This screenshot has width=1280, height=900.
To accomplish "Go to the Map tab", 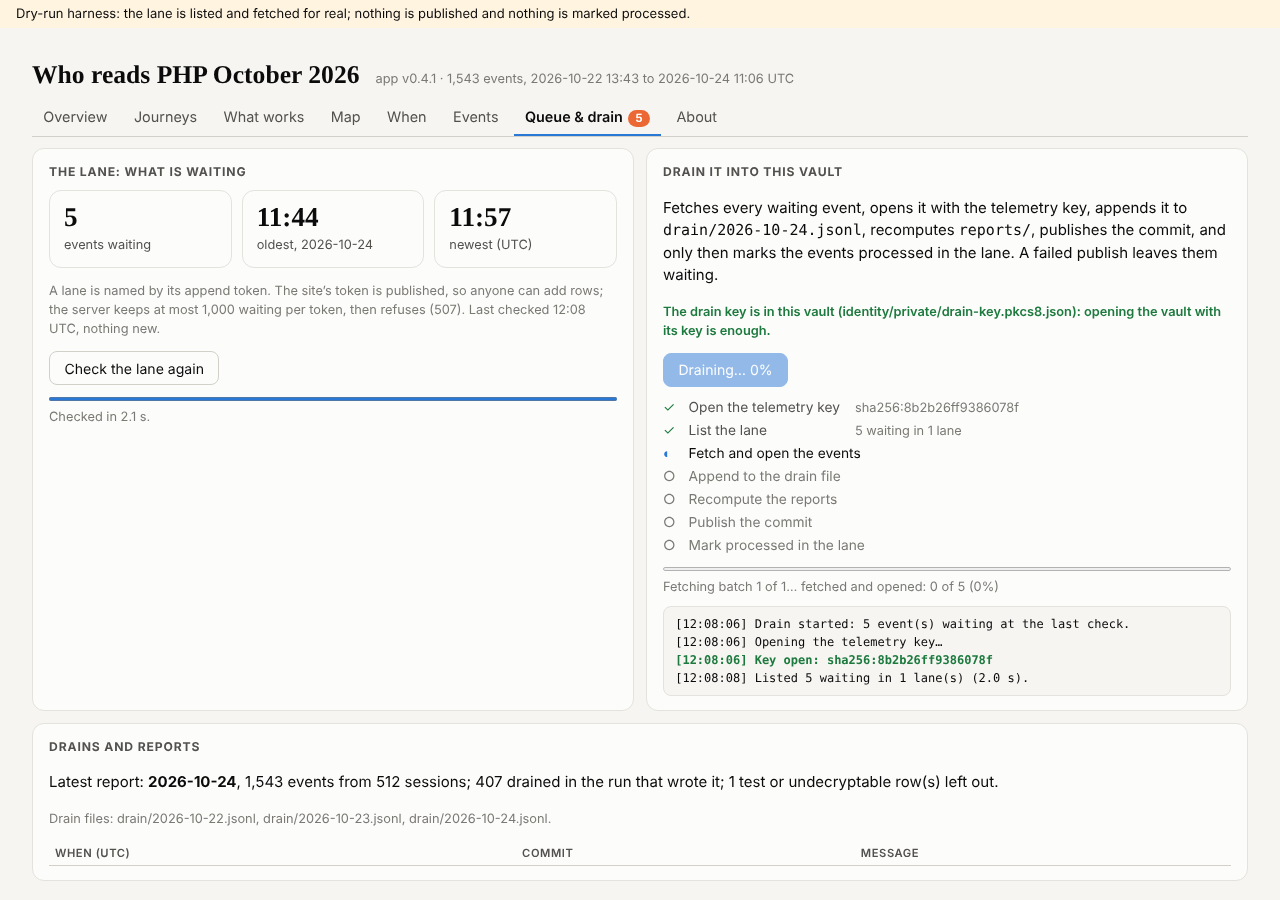I will (345, 117).
